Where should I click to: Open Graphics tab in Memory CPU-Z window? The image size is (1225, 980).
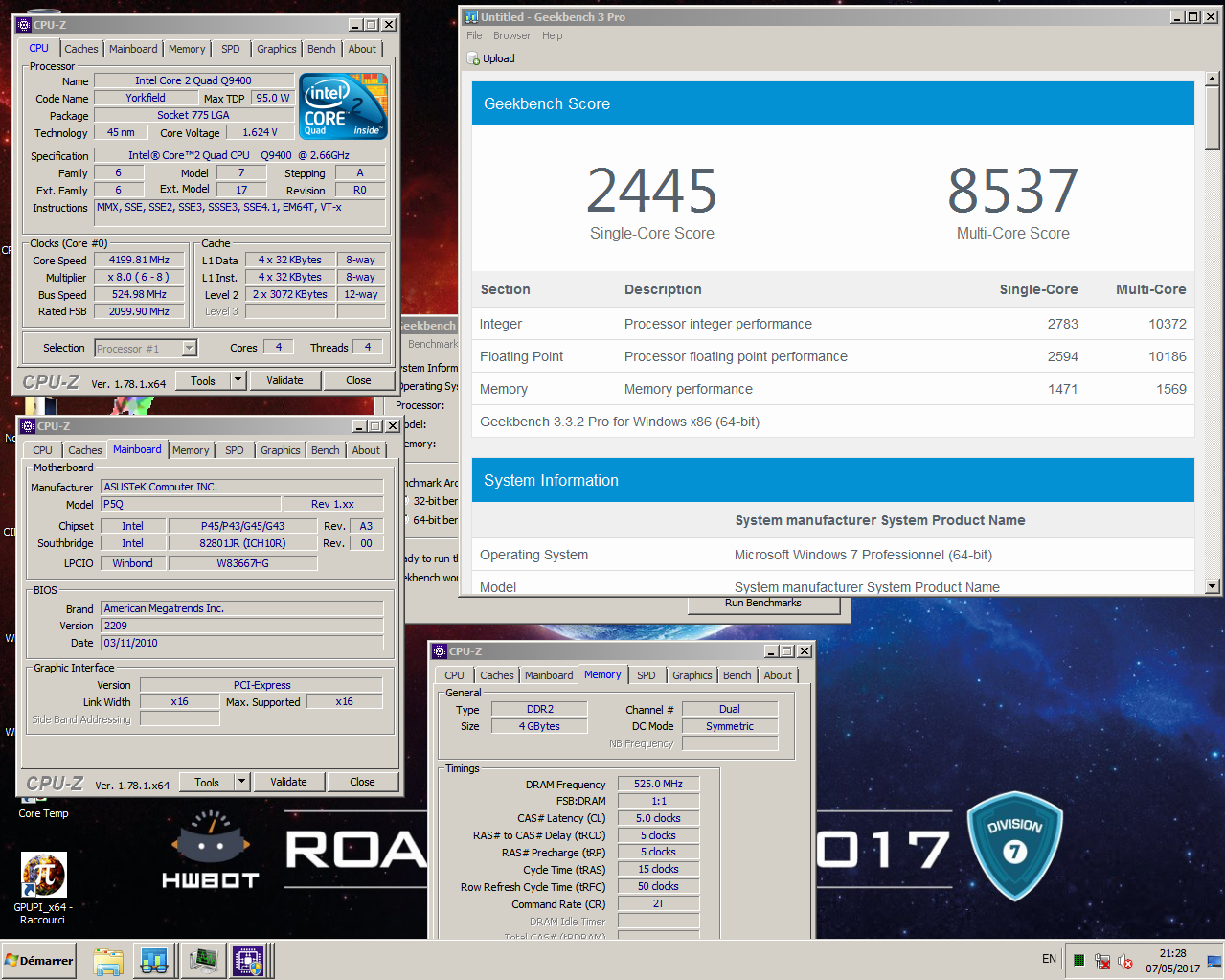point(692,675)
